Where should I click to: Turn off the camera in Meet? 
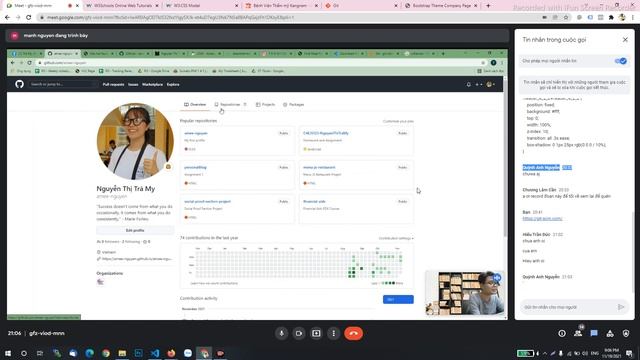299,333
